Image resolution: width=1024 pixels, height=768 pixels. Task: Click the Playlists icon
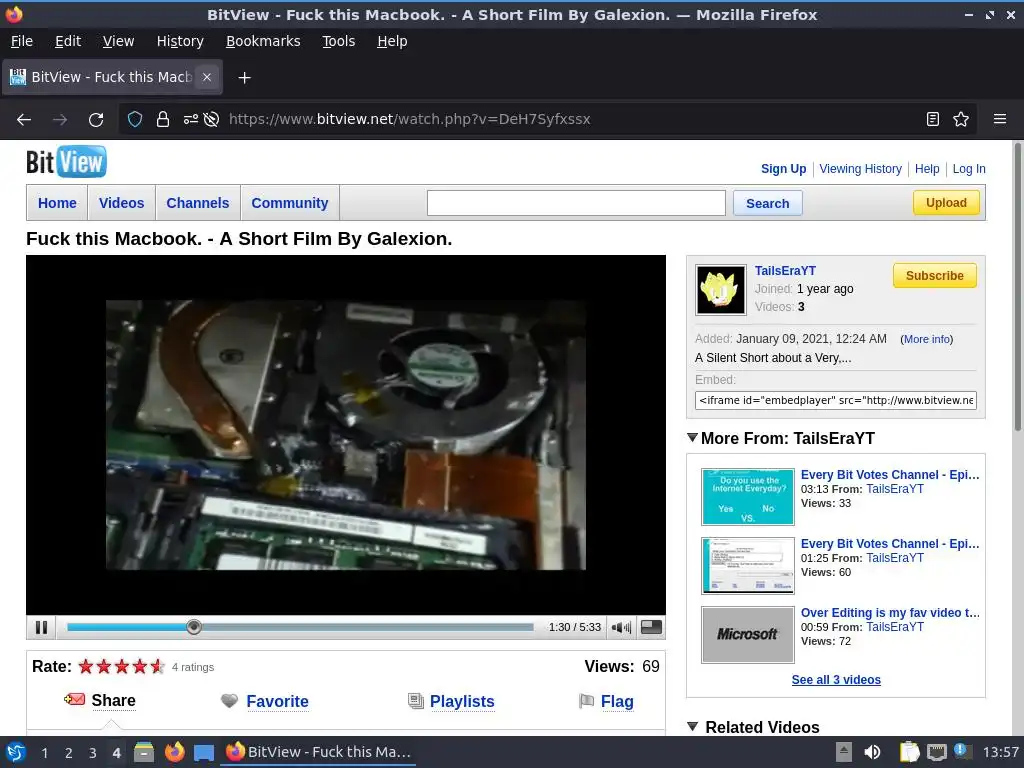415,701
